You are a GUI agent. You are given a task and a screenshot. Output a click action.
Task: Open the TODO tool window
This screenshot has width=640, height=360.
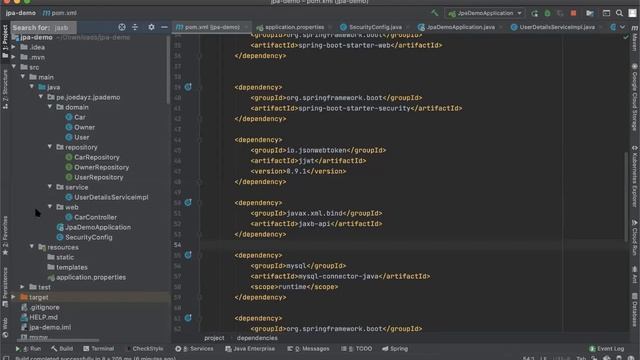357,349
